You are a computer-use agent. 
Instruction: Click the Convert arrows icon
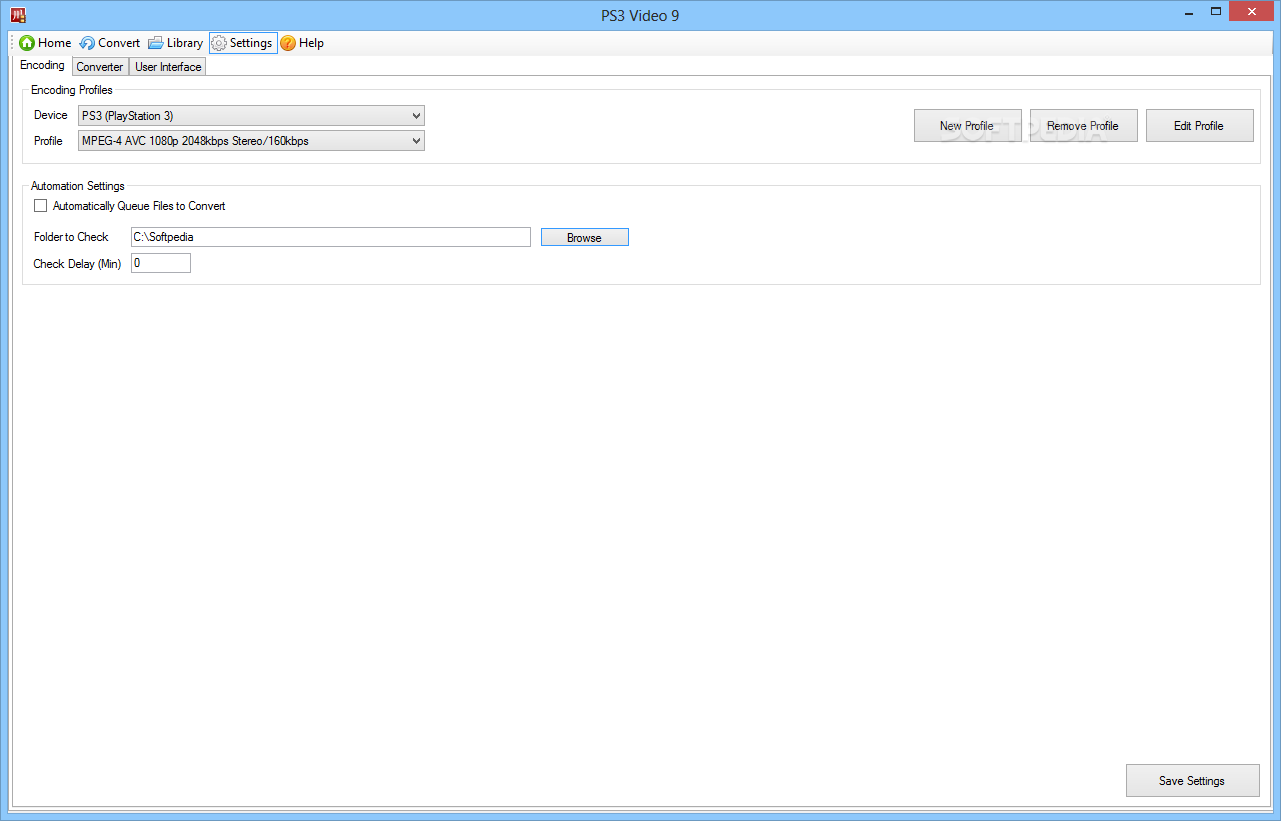[x=87, y=43]
